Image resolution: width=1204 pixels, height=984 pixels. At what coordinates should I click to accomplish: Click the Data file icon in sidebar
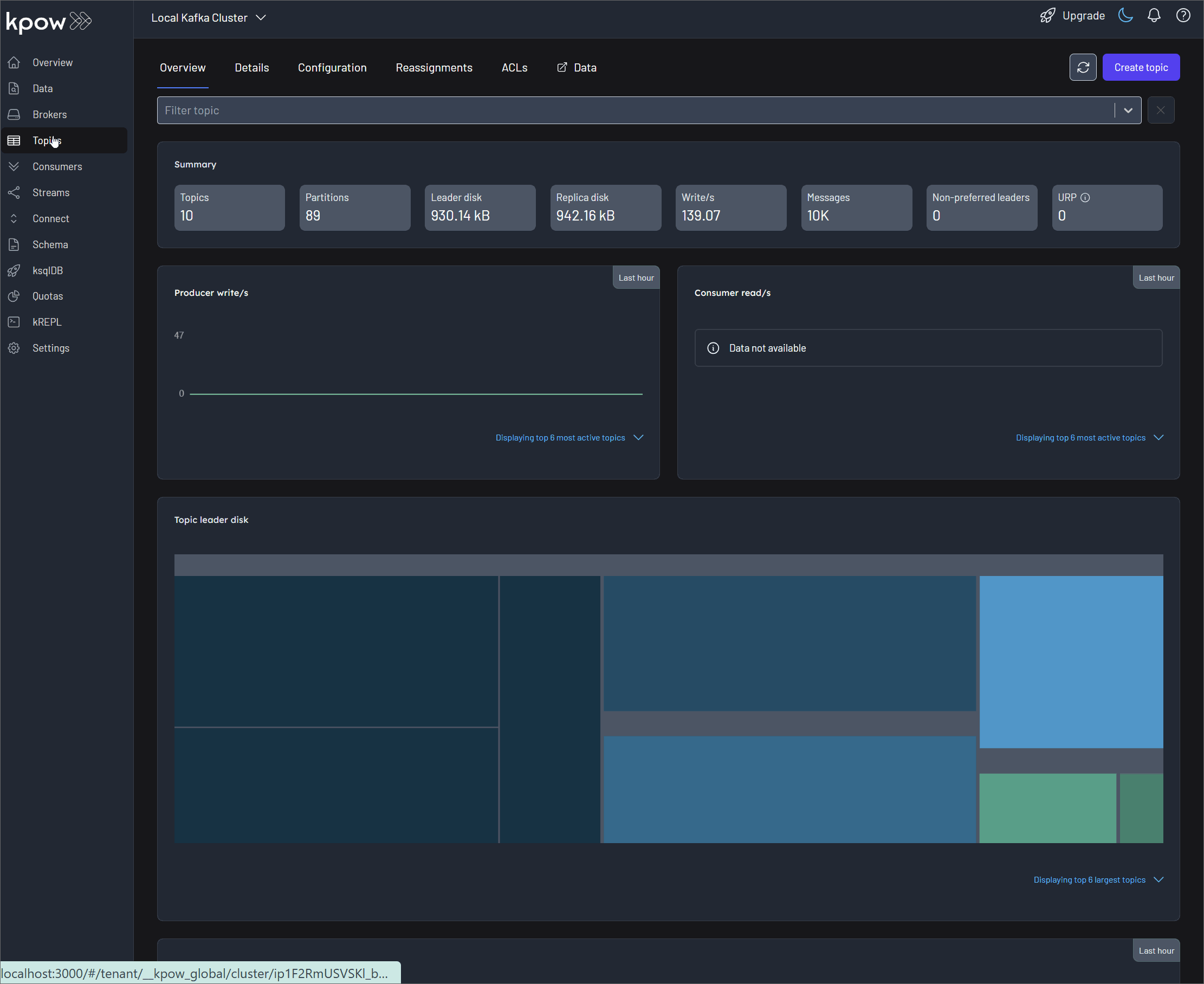(x=14, y=88)
